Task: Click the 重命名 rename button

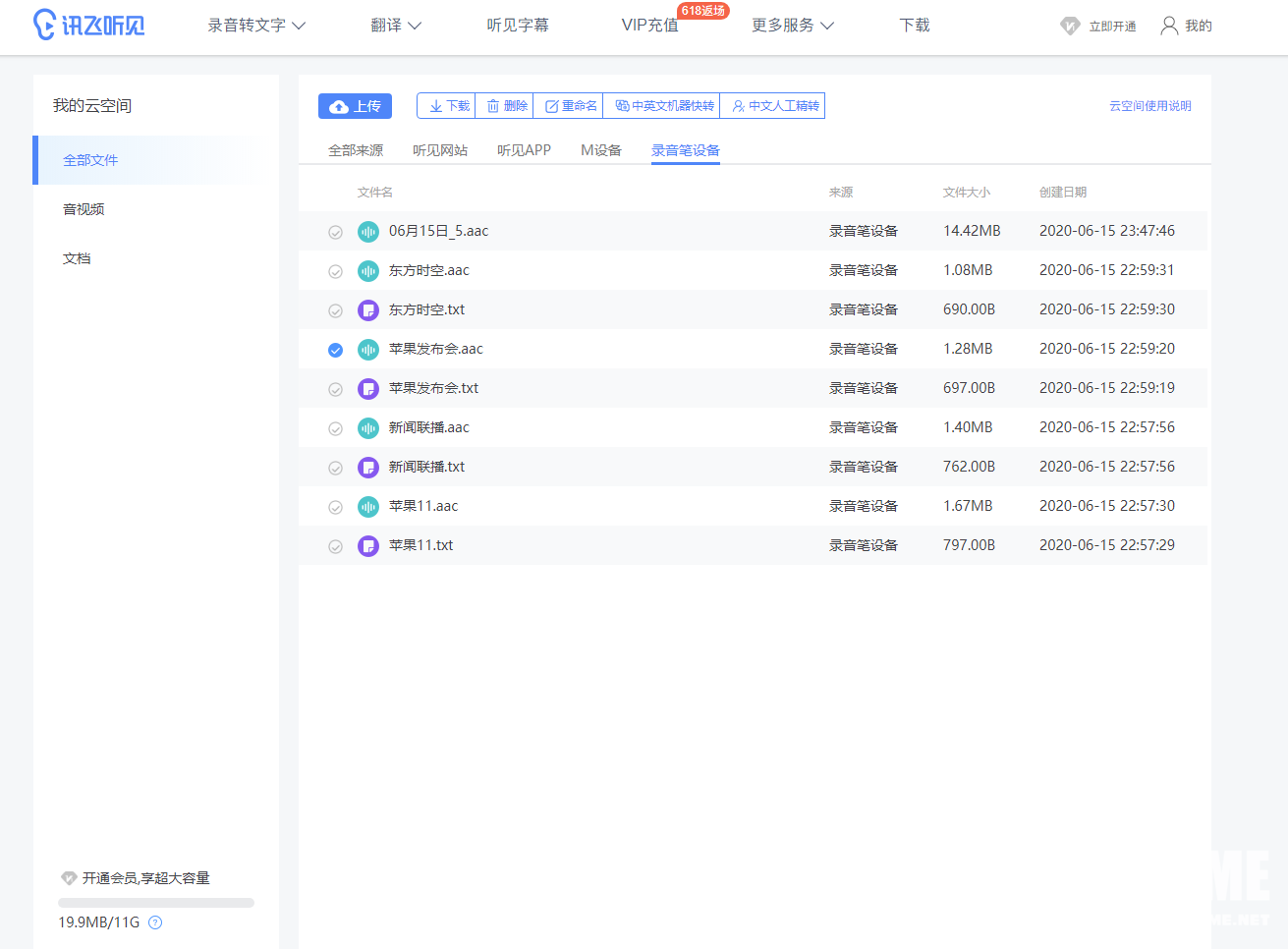Action: tap(568, 106)
